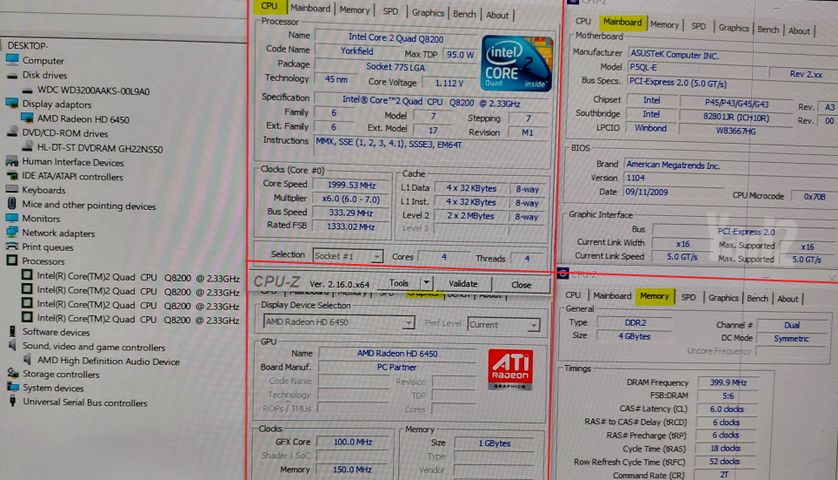Screen dimensions: 838x480
Task: Click the Intel Core 2 Quad logo
Action: 516,63
